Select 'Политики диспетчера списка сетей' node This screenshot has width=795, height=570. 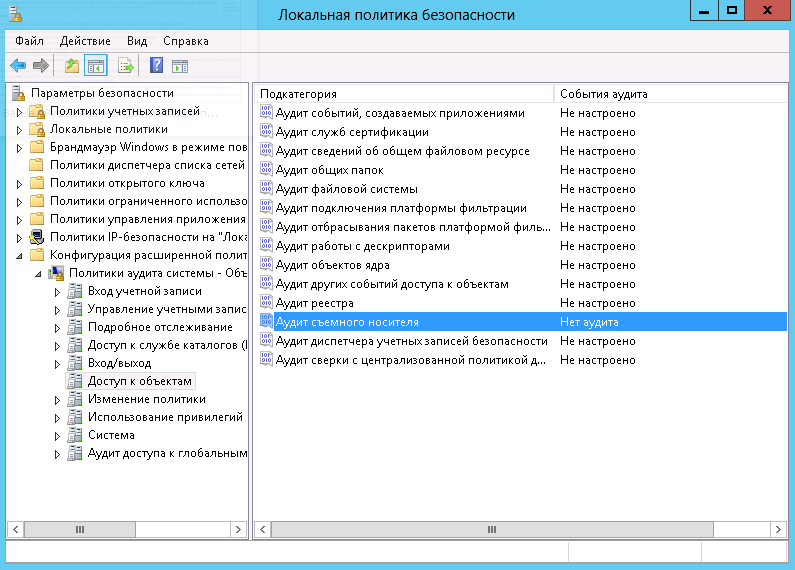click(147, 165)
